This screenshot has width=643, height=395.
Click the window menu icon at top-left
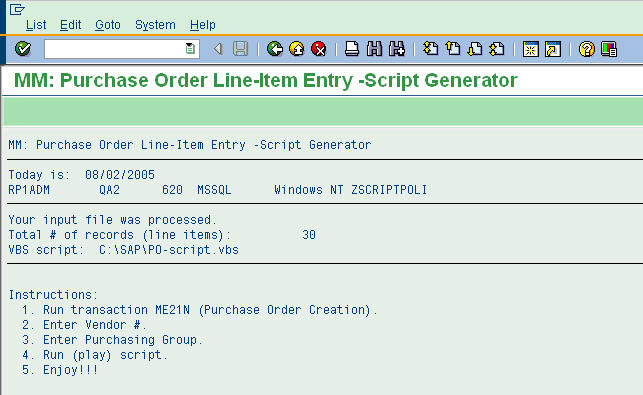pos(17,9)
